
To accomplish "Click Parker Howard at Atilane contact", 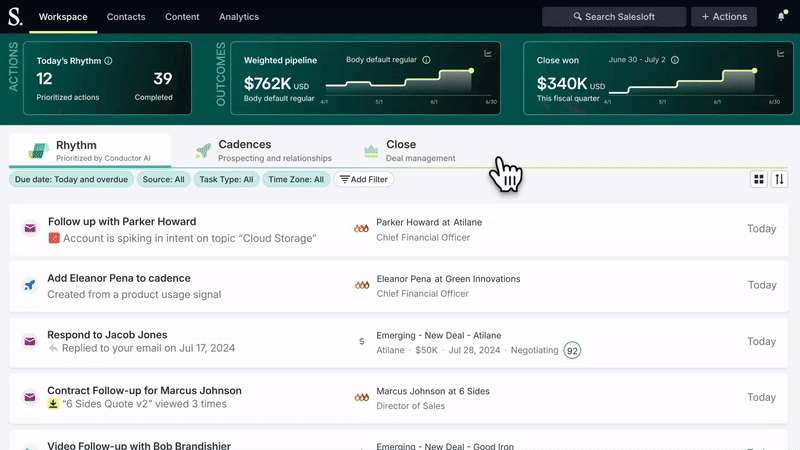I will tap(429, 222).
